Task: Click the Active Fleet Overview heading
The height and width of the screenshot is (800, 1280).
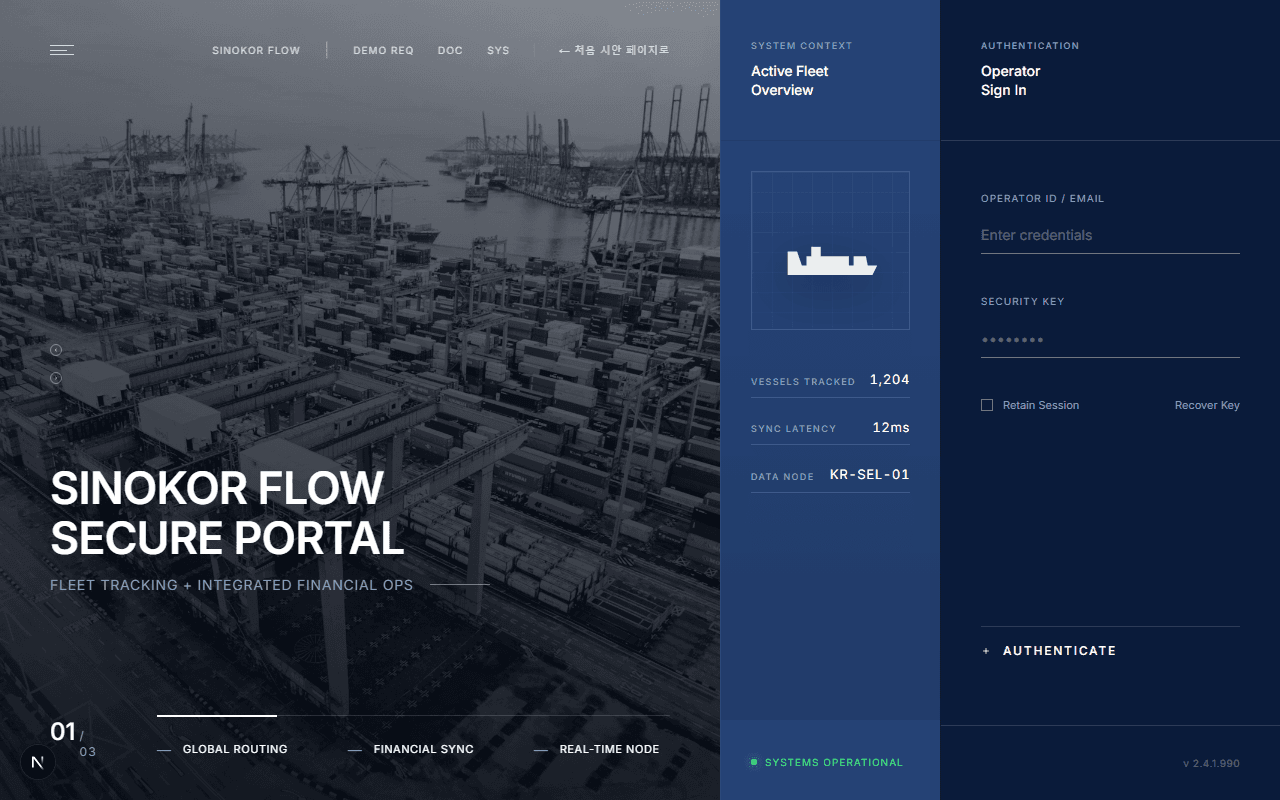Action: point(790,80)
